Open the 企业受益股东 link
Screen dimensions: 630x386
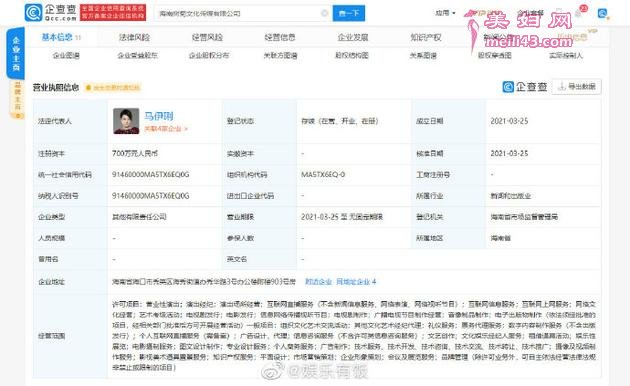point(137,55)
